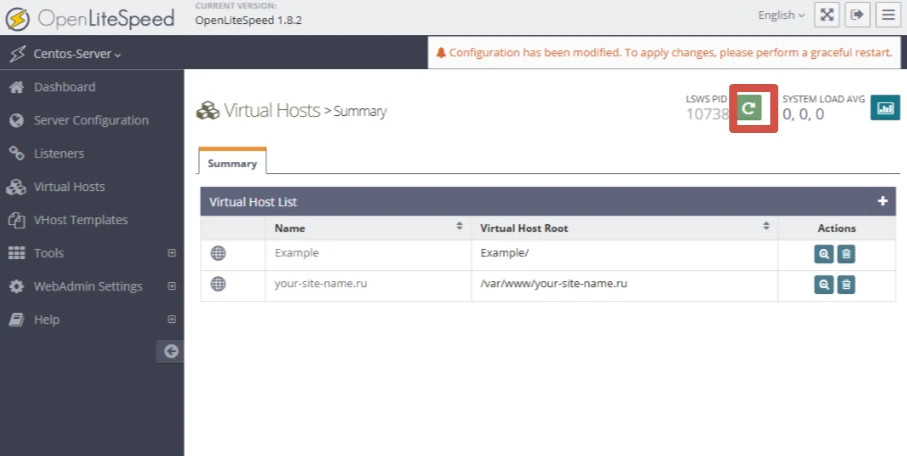Open the real-time stats chart icon

[x=885, y=108]
